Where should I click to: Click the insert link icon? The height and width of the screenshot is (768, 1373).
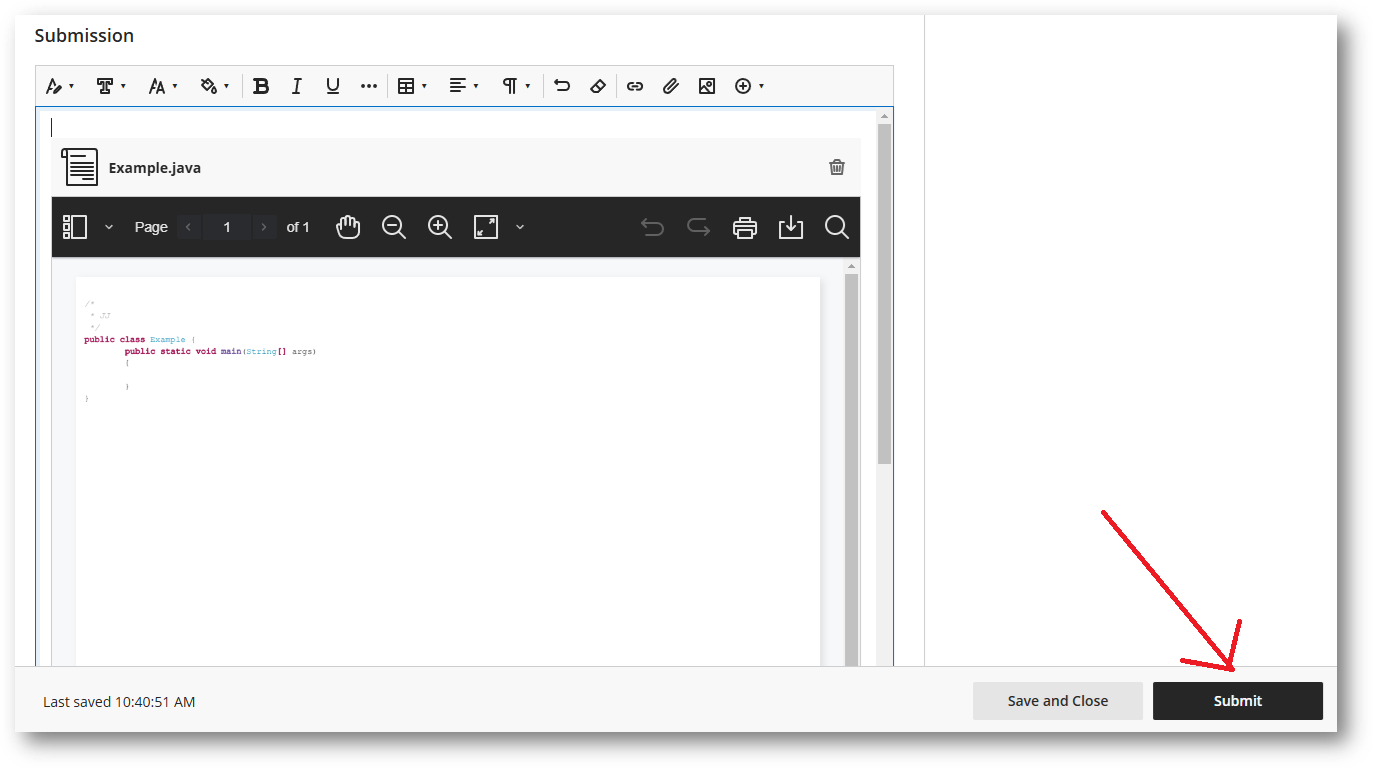(635, 86)
